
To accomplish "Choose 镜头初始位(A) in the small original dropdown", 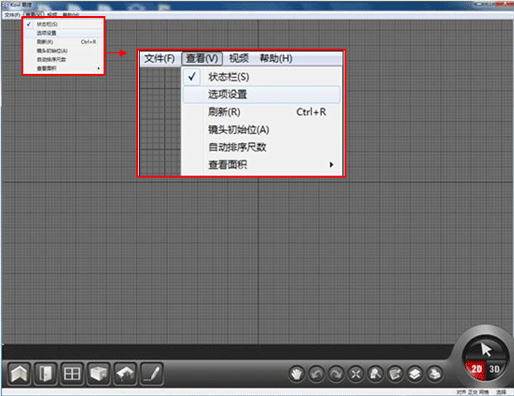I will (x=63, y=51).
